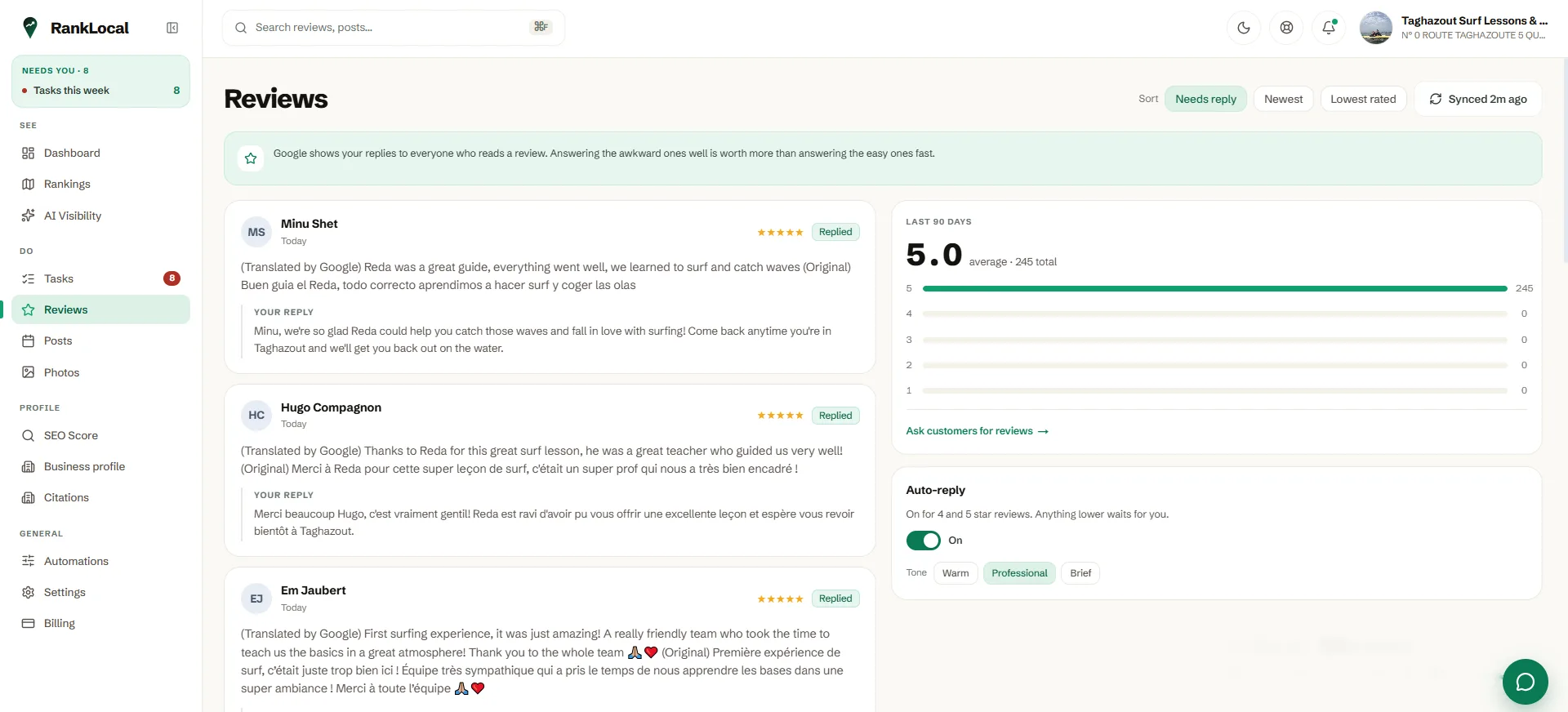1568x712 pixels.
Task: Click the Replied badge on Minu Shet's review
Action: (835, 232)
